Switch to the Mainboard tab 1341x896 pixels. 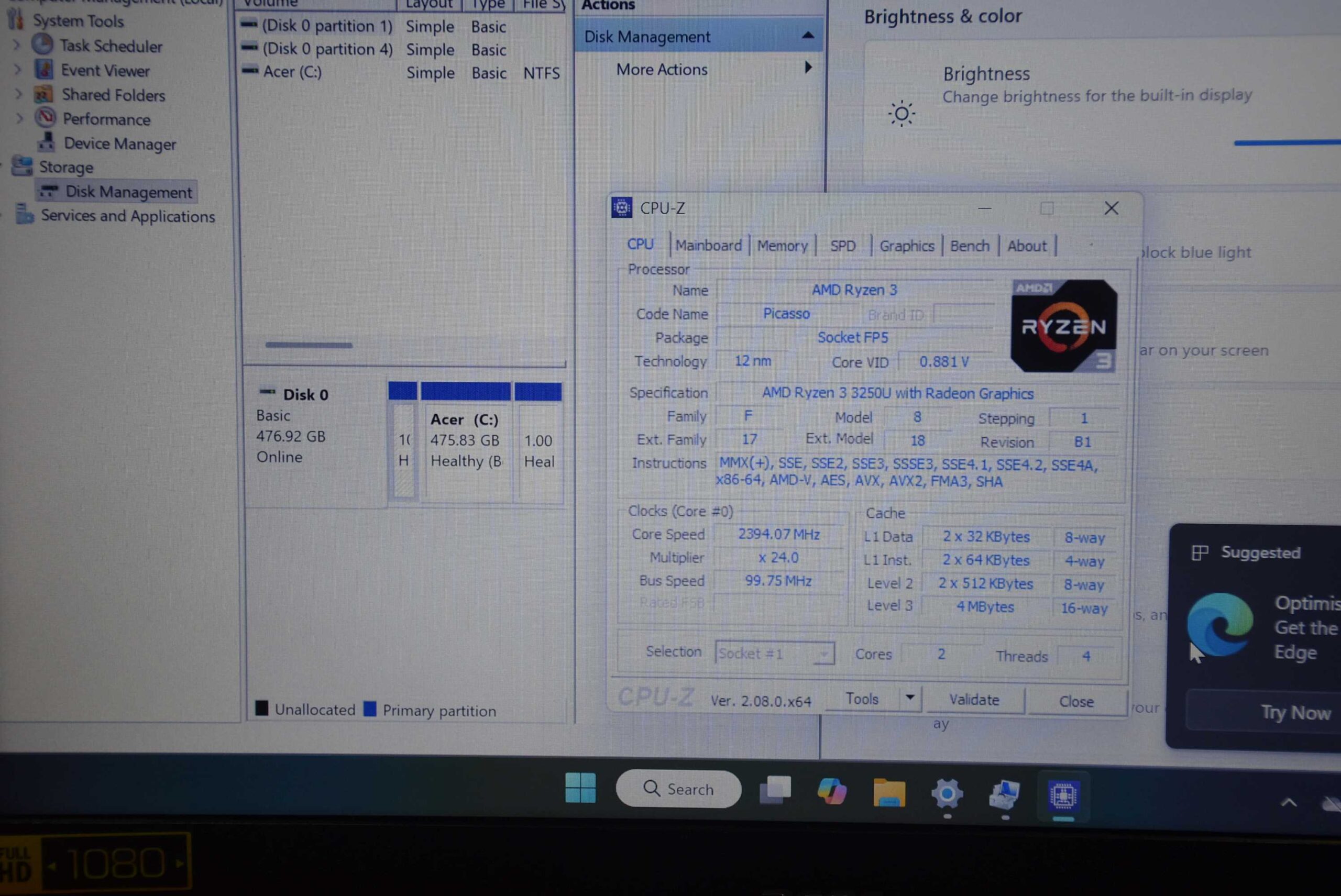coord(708,246)
